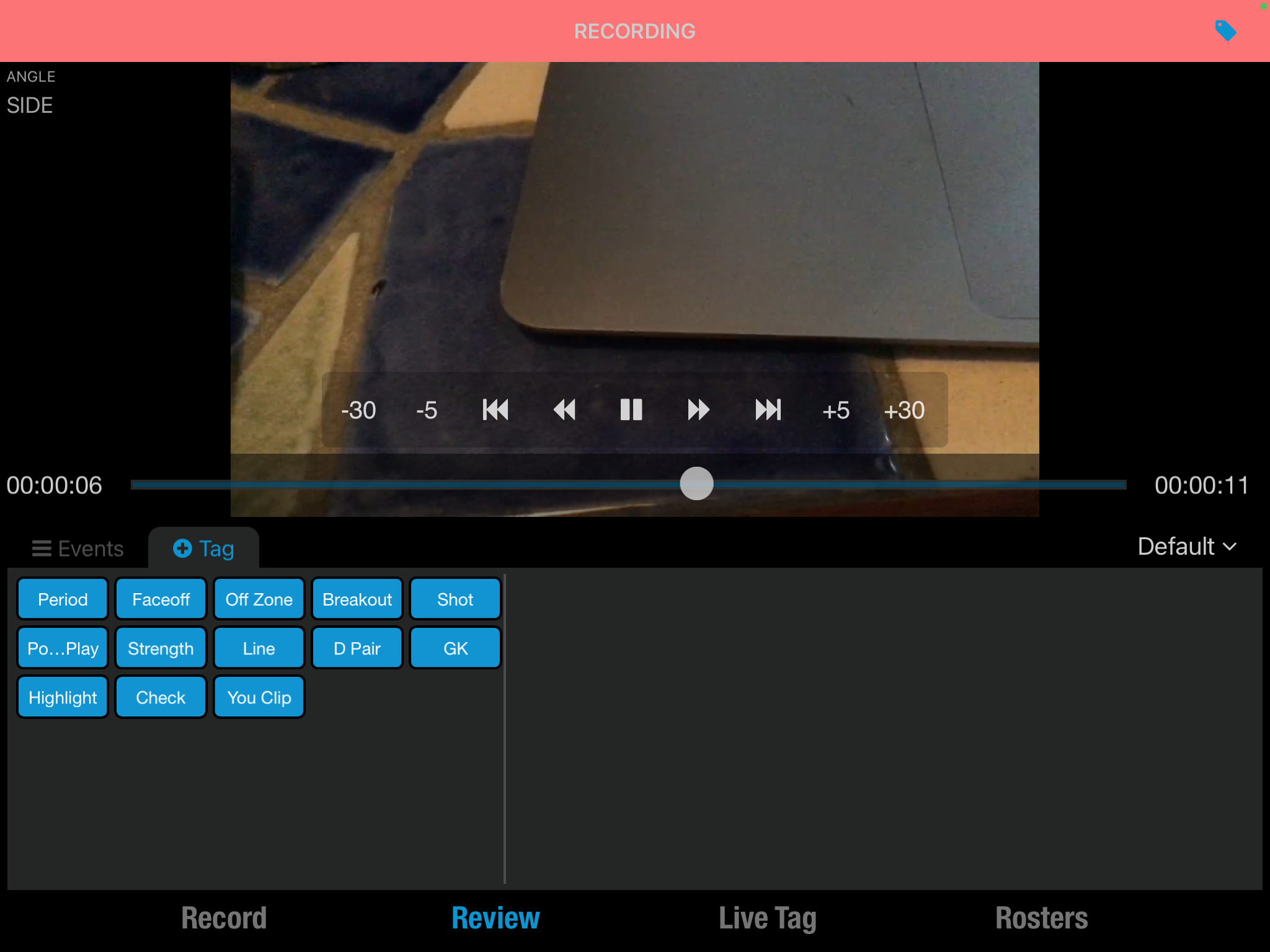Jump back 5 seconds
This screenshot has width=1270, height=952.
(427, 410)
